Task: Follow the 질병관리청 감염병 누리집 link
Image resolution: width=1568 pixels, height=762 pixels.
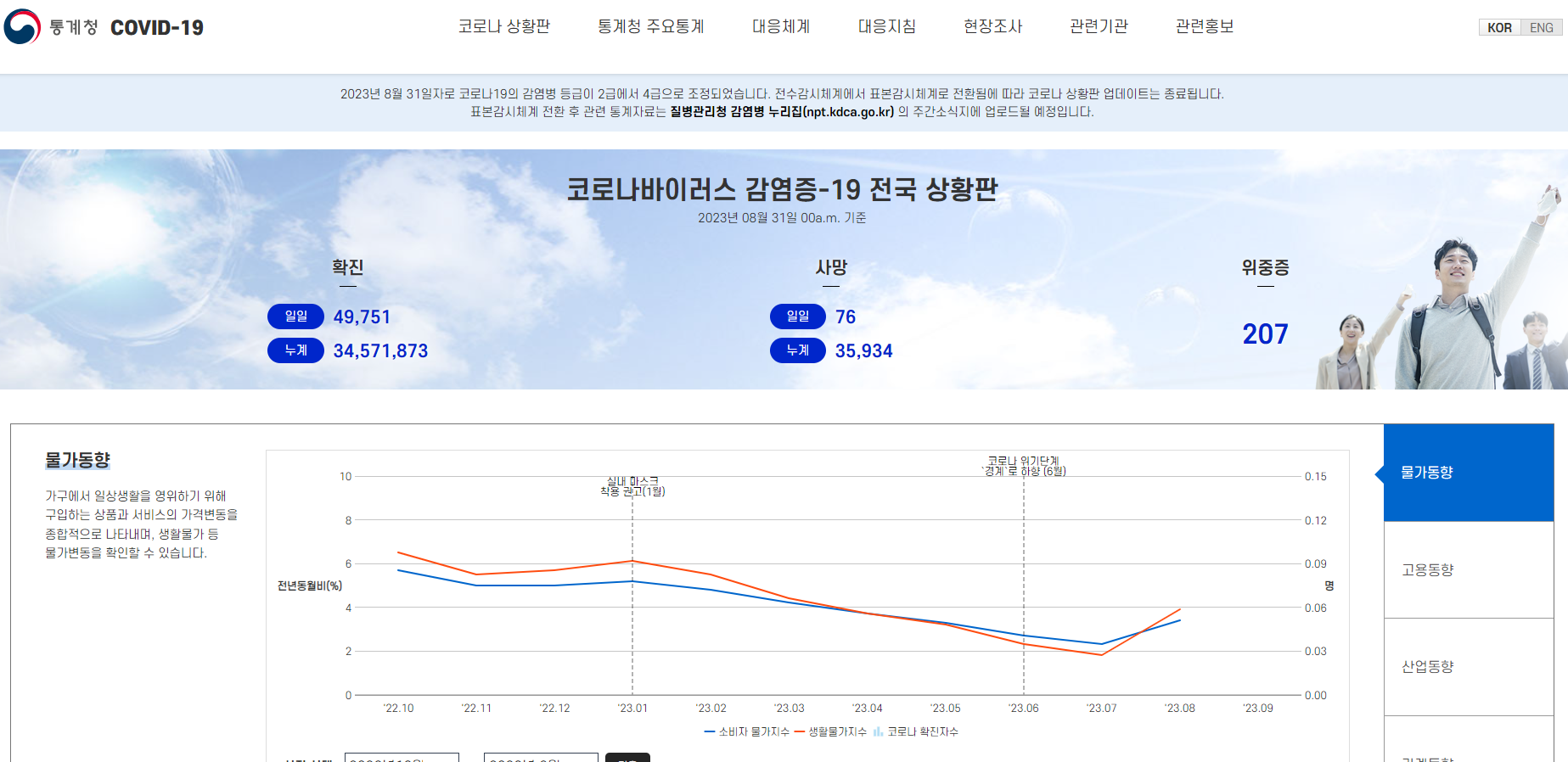Action: point(782,112)
